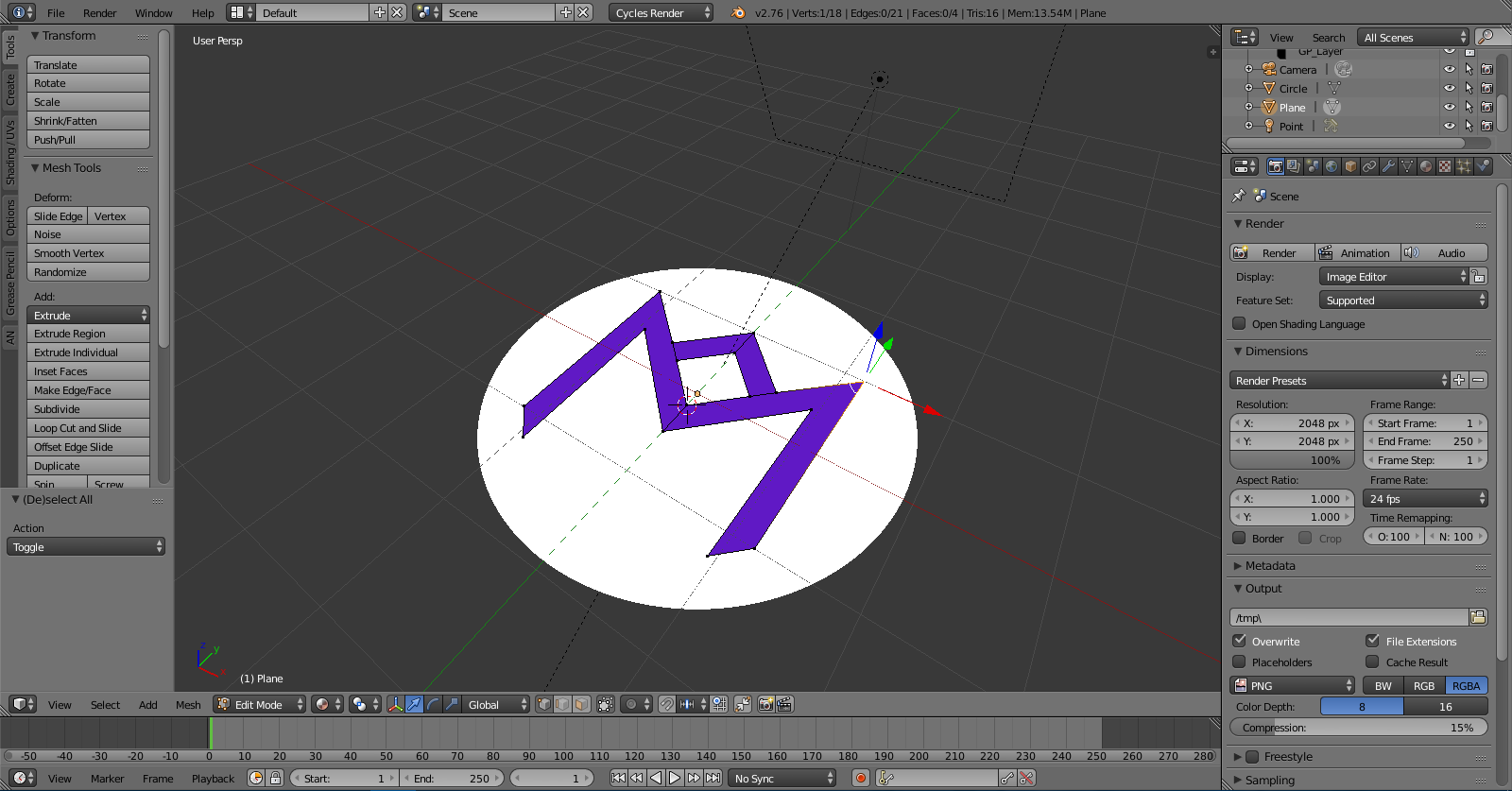This screenshot has height=791, width=1512.
Task: Open the Mesh menu in viewport header
Action: click(x=188, y=705)
